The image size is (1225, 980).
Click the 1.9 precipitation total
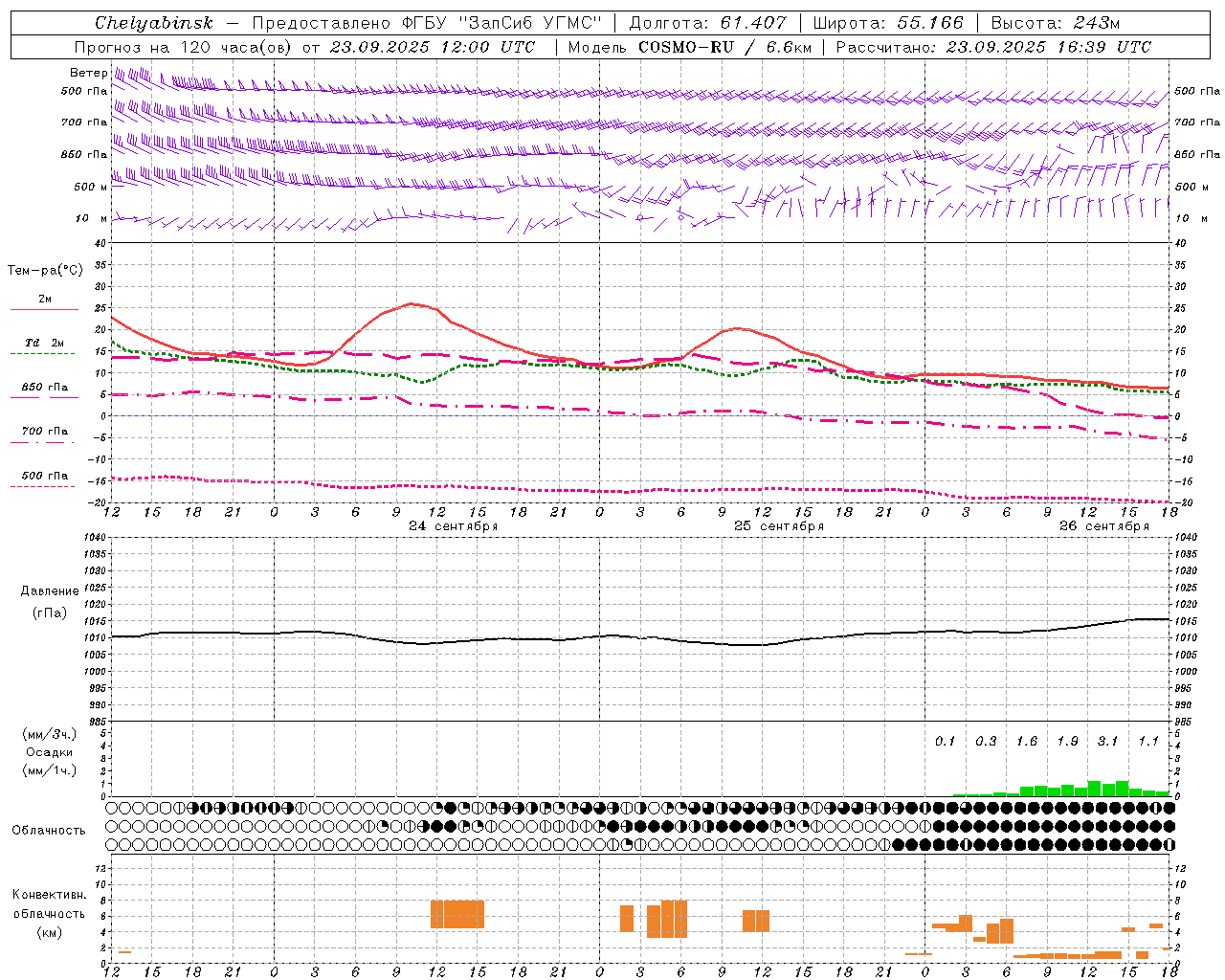click(x=1067, y=741)
